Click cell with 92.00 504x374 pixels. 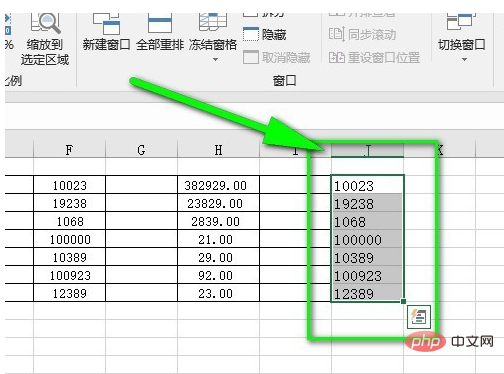pos(218,275)
